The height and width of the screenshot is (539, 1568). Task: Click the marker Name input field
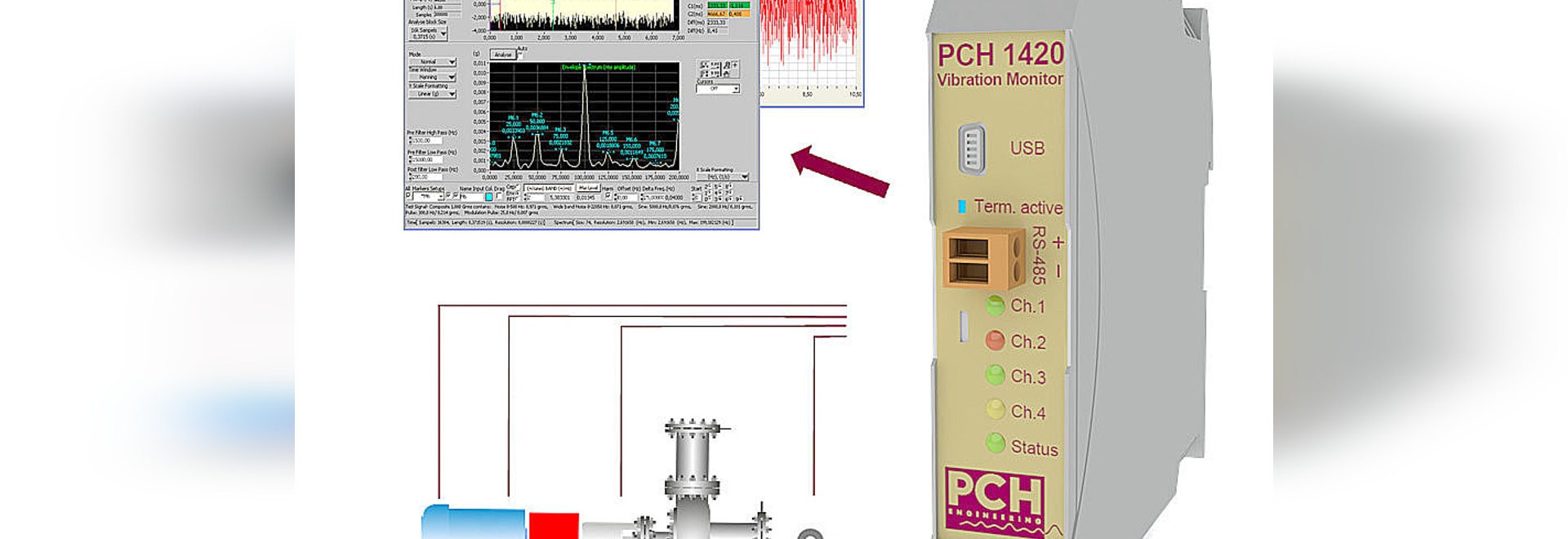pos(471,197)
